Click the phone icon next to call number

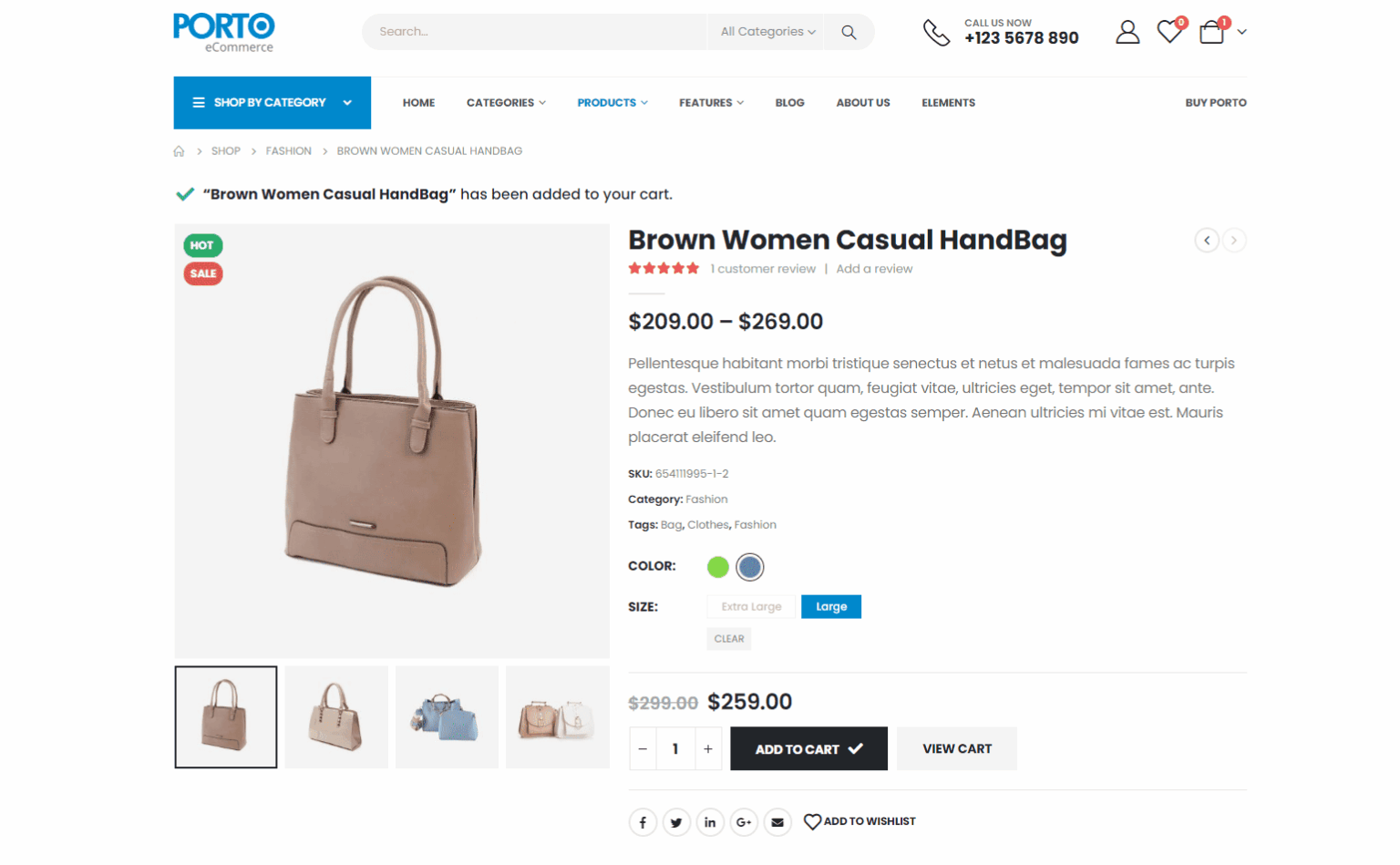[x=937, y=32]
